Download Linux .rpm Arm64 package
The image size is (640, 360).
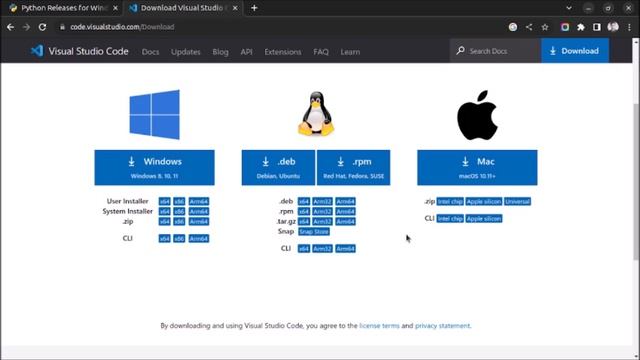click(x=345, y=211)
